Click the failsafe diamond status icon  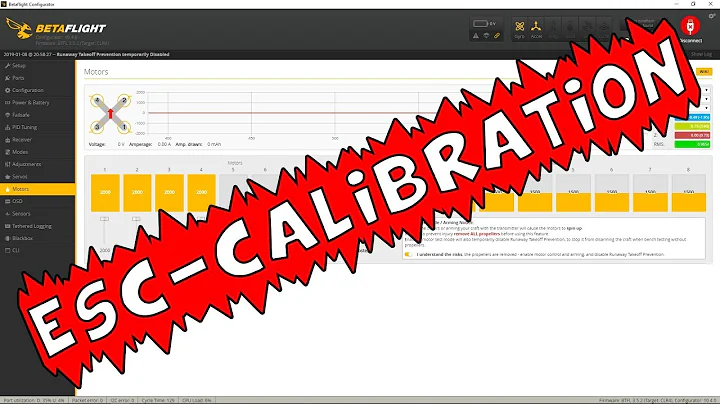[x=486, y=36]
